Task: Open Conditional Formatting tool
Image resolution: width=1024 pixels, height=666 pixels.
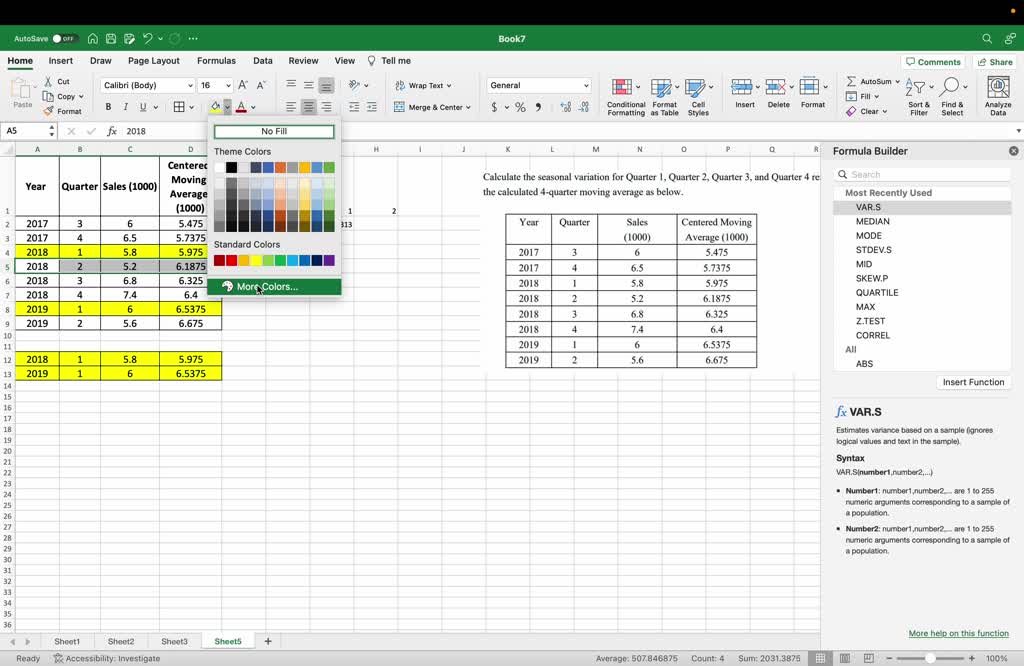Action: [x=626, y=97]
